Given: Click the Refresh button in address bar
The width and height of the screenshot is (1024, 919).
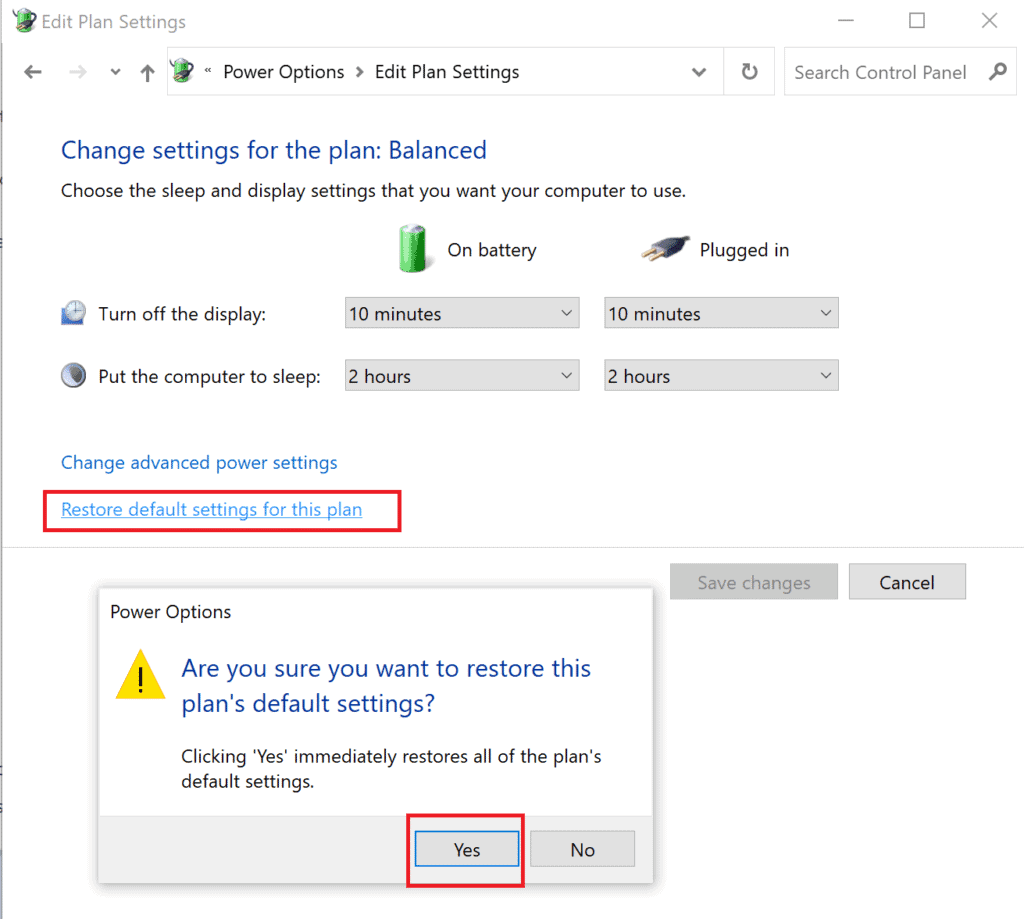Looking at the screenshot, I should (749, 72).
